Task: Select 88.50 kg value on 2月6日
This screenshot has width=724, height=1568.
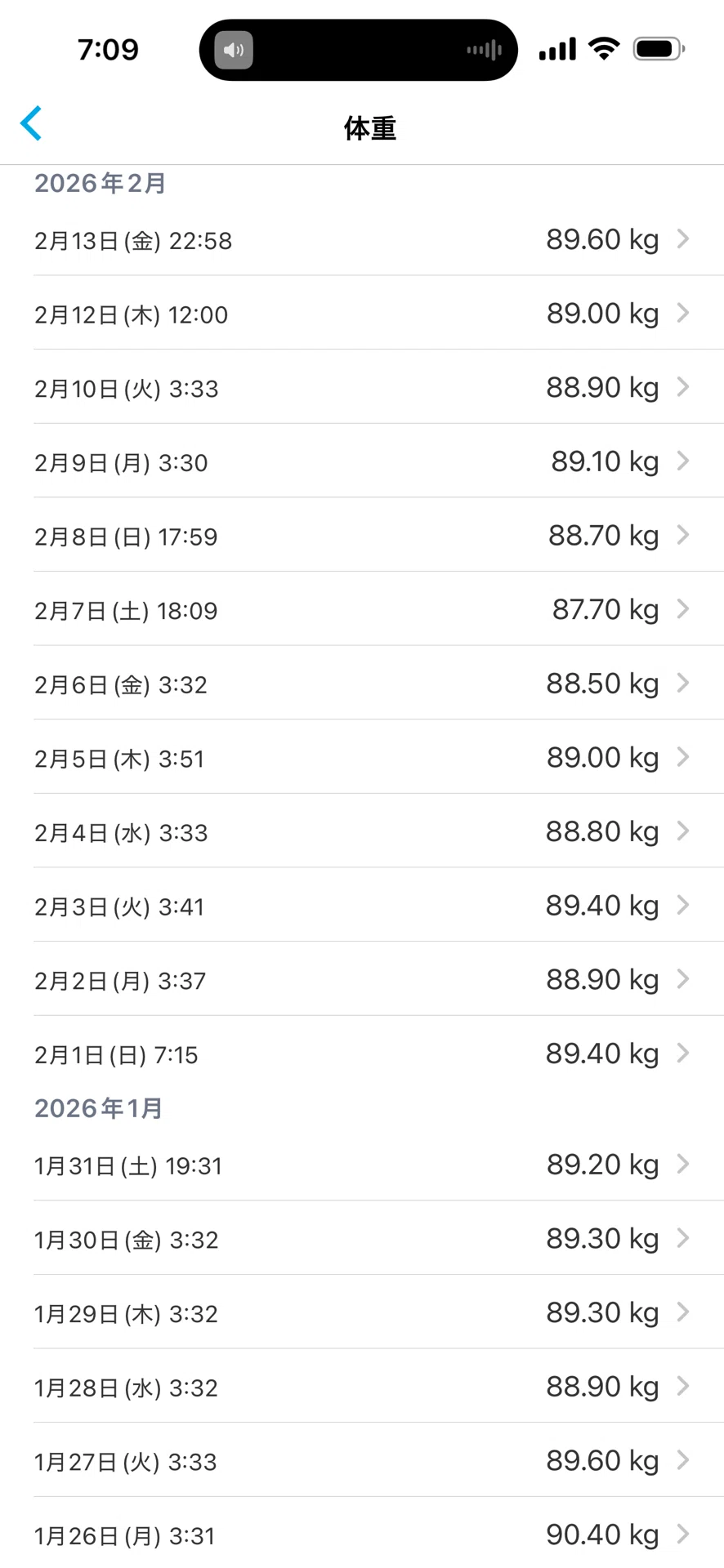Action: 602,684
